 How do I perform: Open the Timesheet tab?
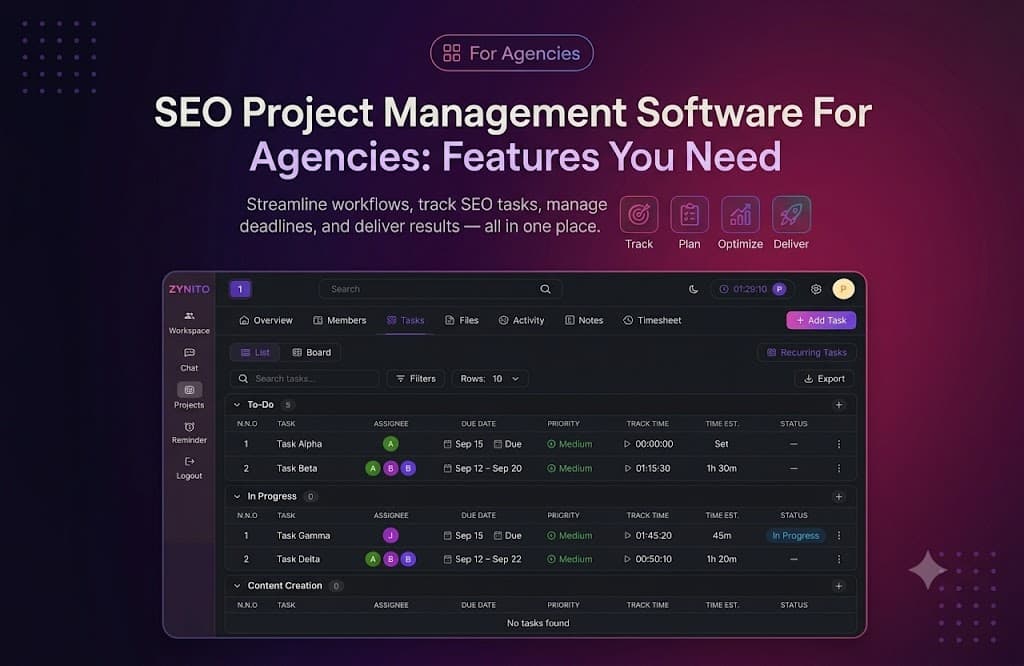(x=652, y=320)
